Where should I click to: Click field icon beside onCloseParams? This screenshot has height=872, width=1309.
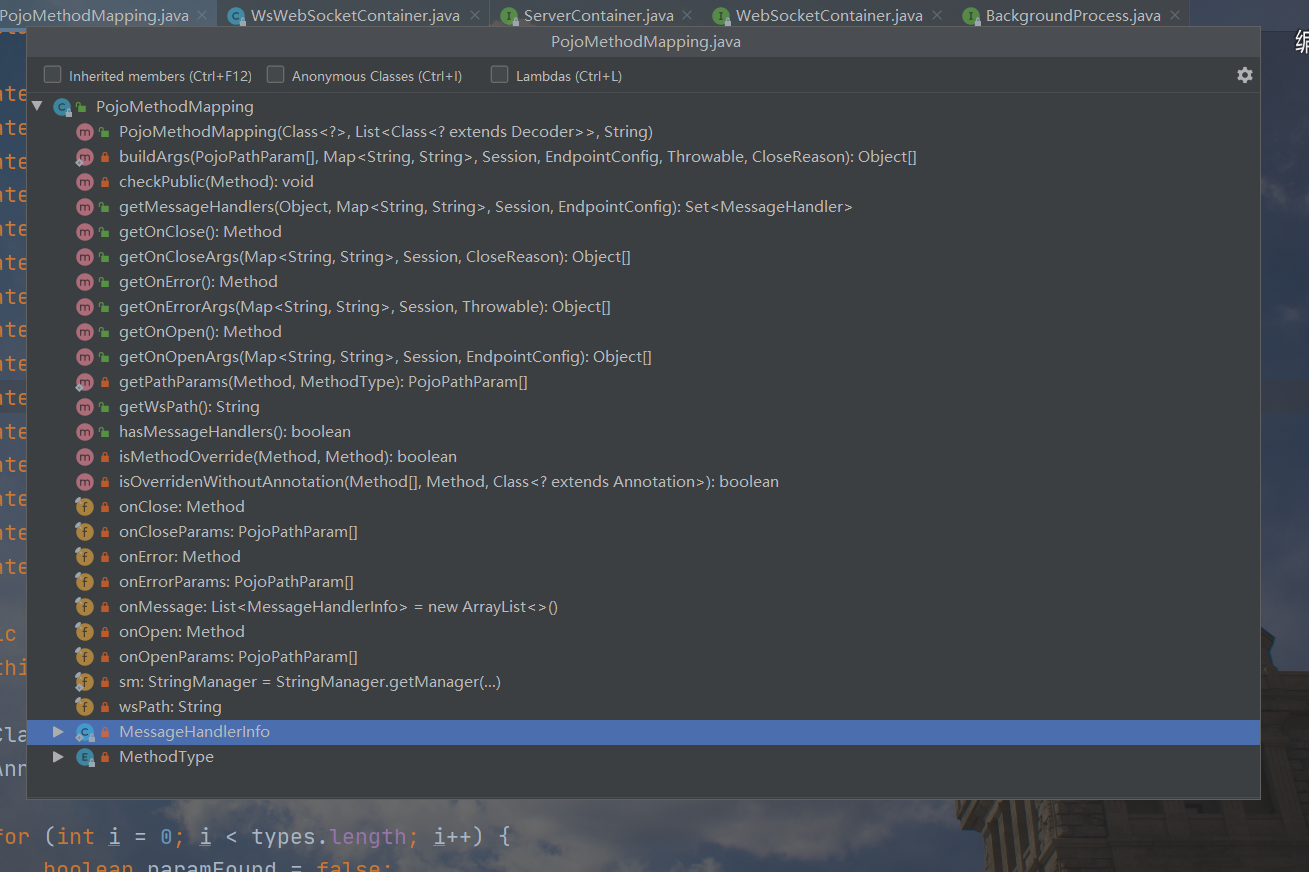85,532
